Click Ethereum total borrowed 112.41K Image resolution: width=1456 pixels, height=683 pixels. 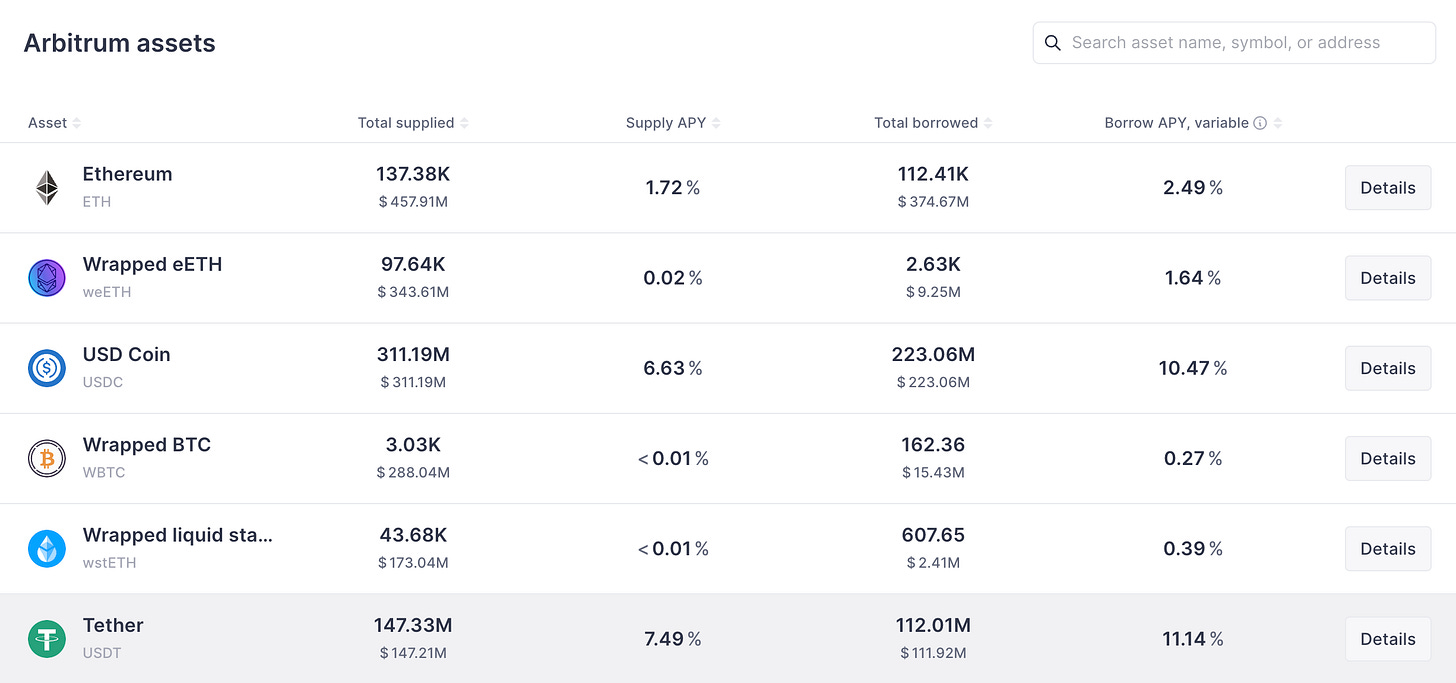pos(933,174)
